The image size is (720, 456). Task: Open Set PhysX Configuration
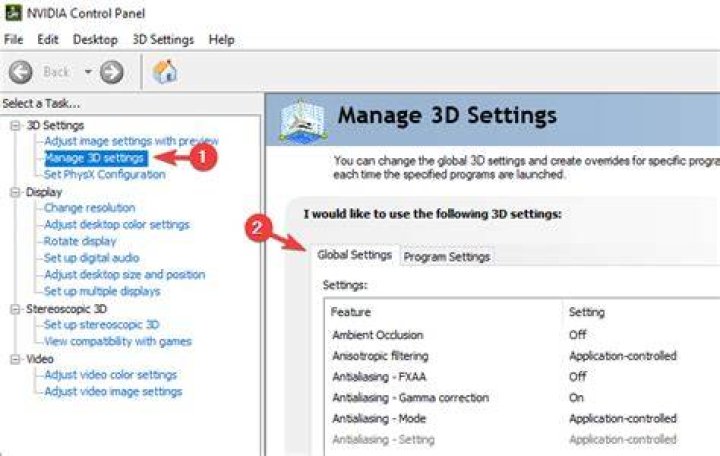pos(105,175)
